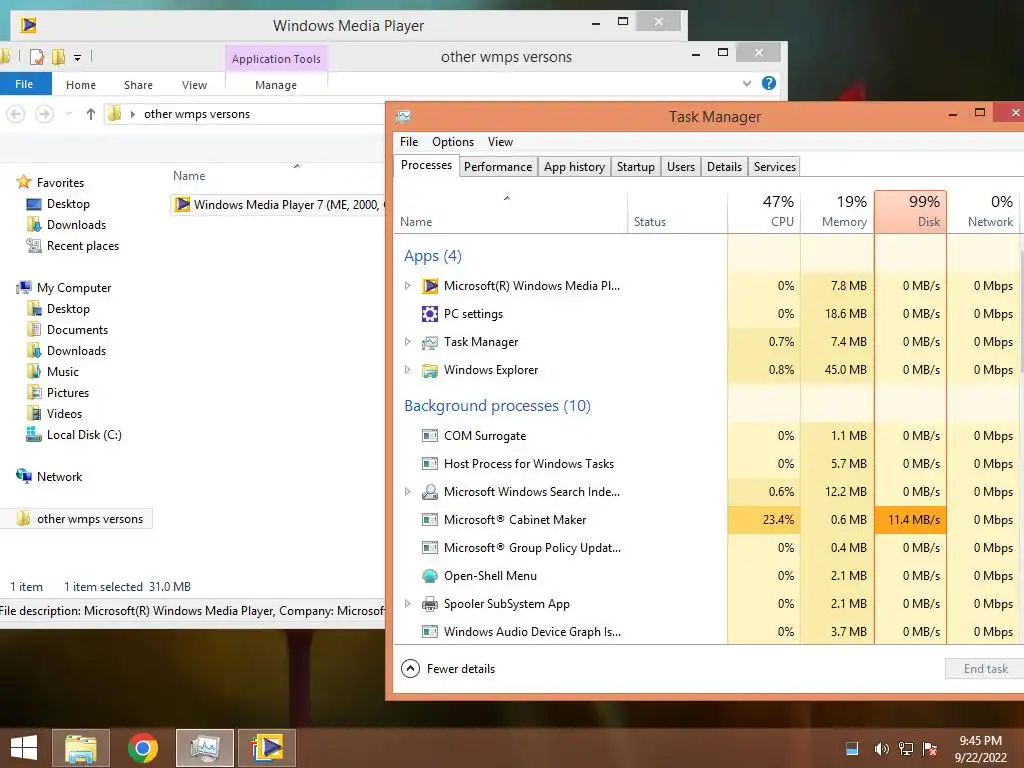Expand Microsoft Windows Search Indexer row

point(408,492)
